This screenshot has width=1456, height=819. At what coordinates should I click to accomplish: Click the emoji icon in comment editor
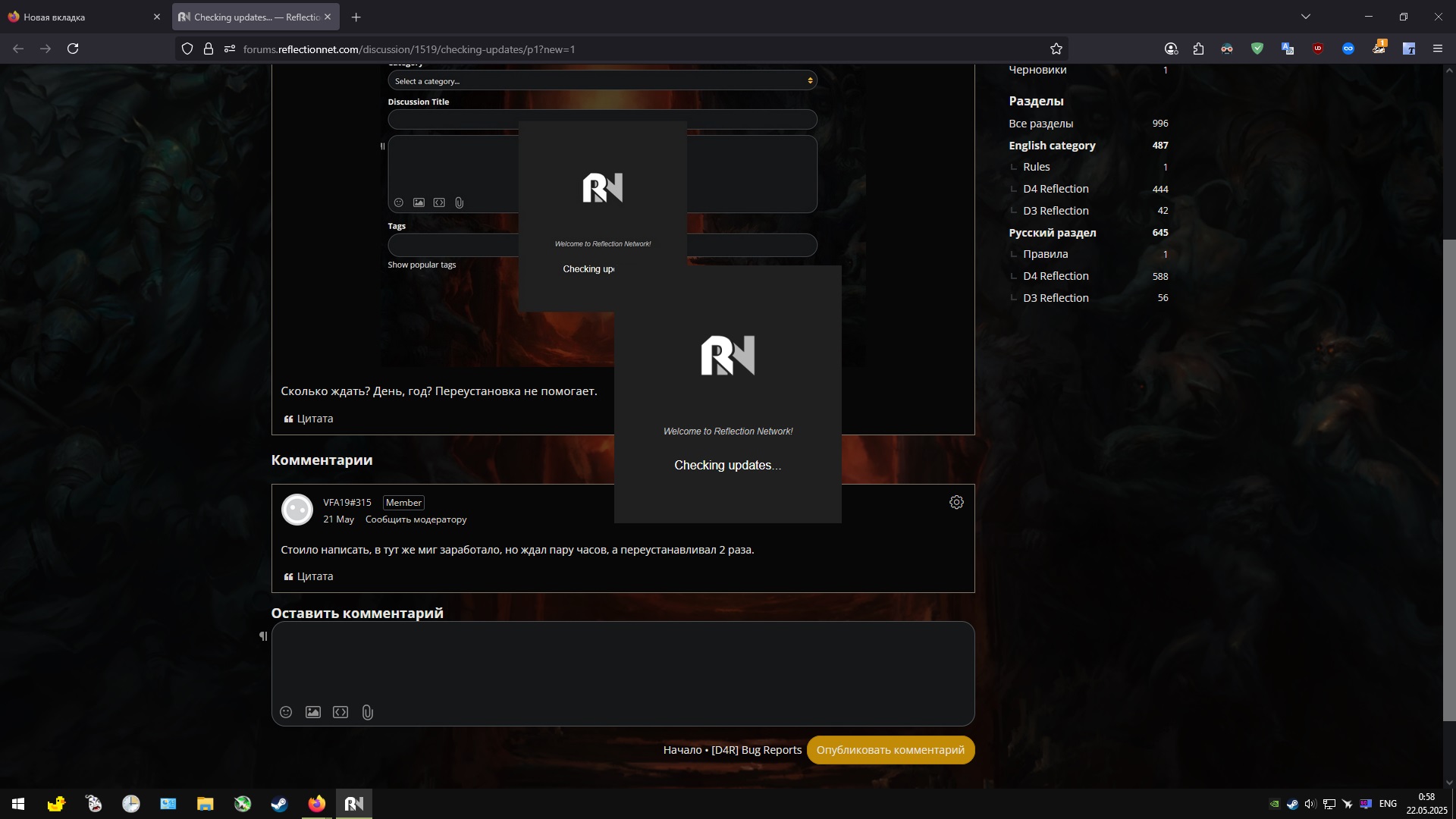click(x=286, y=712)
